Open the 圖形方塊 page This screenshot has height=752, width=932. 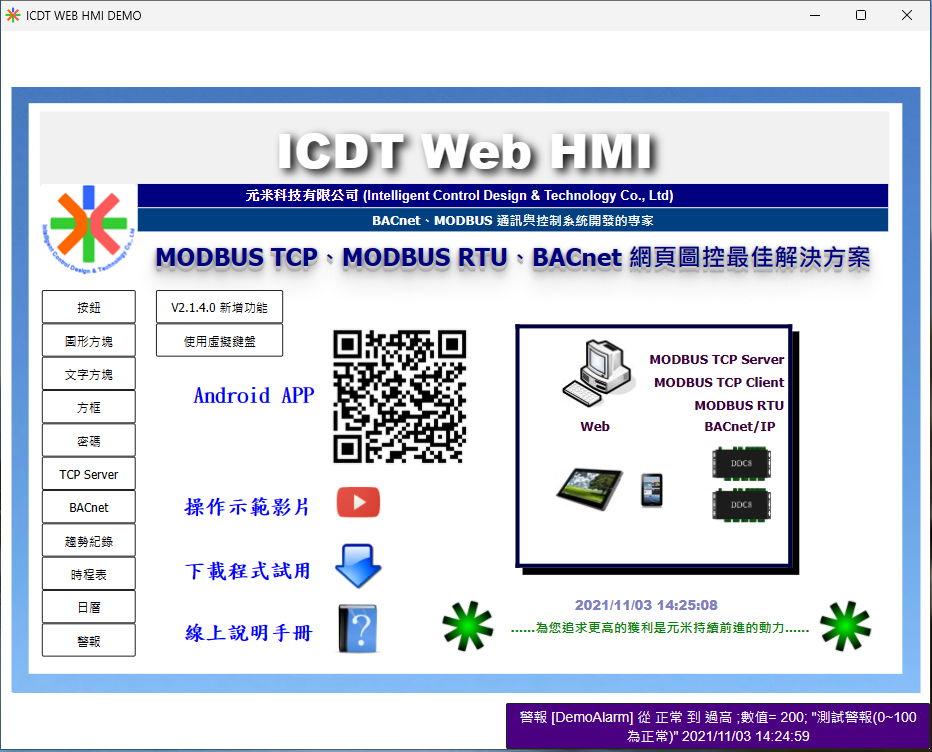(89, 341)
